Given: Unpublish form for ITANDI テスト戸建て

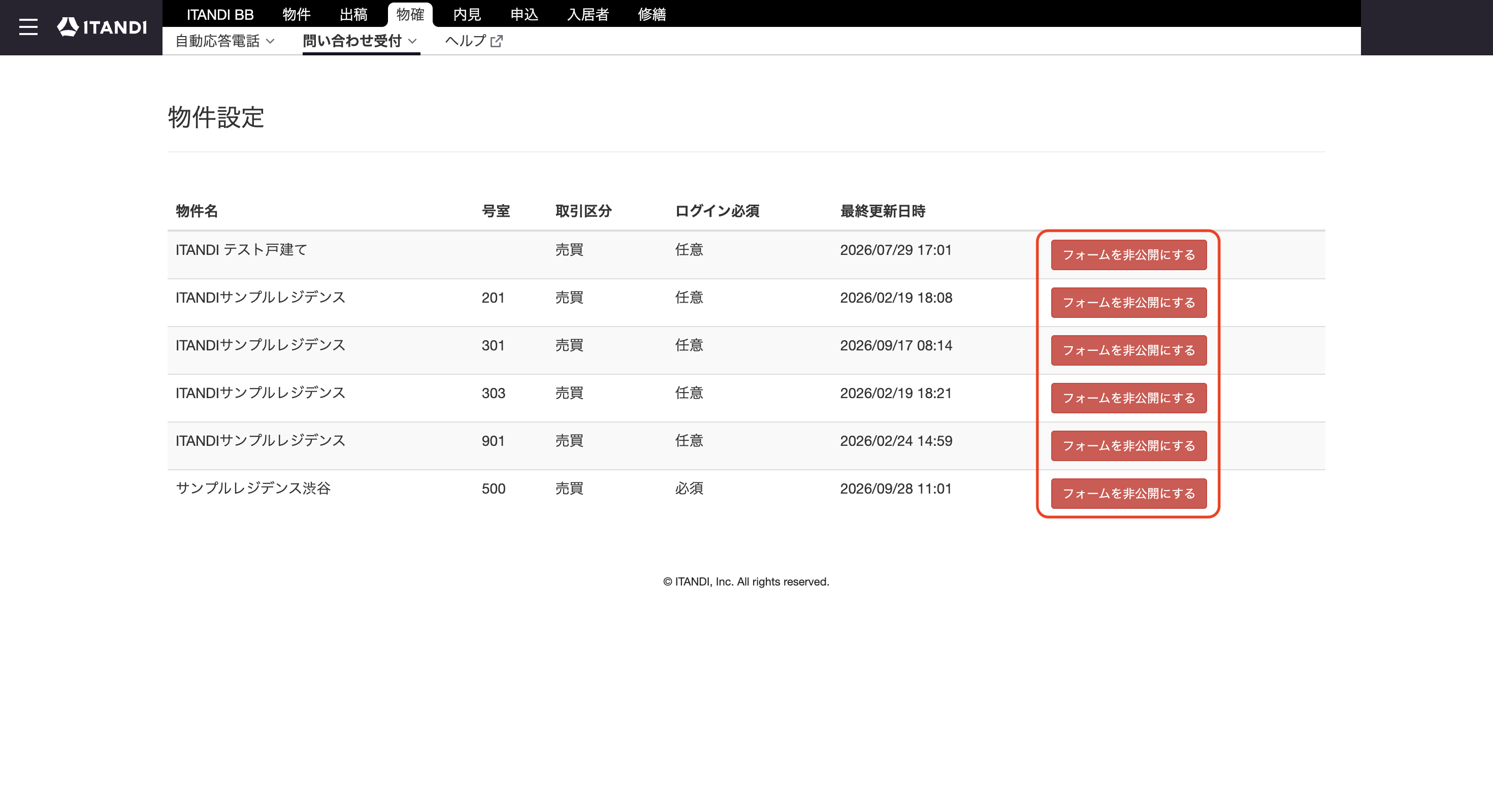Looking at the screenshot, I should pos(1128,255).
